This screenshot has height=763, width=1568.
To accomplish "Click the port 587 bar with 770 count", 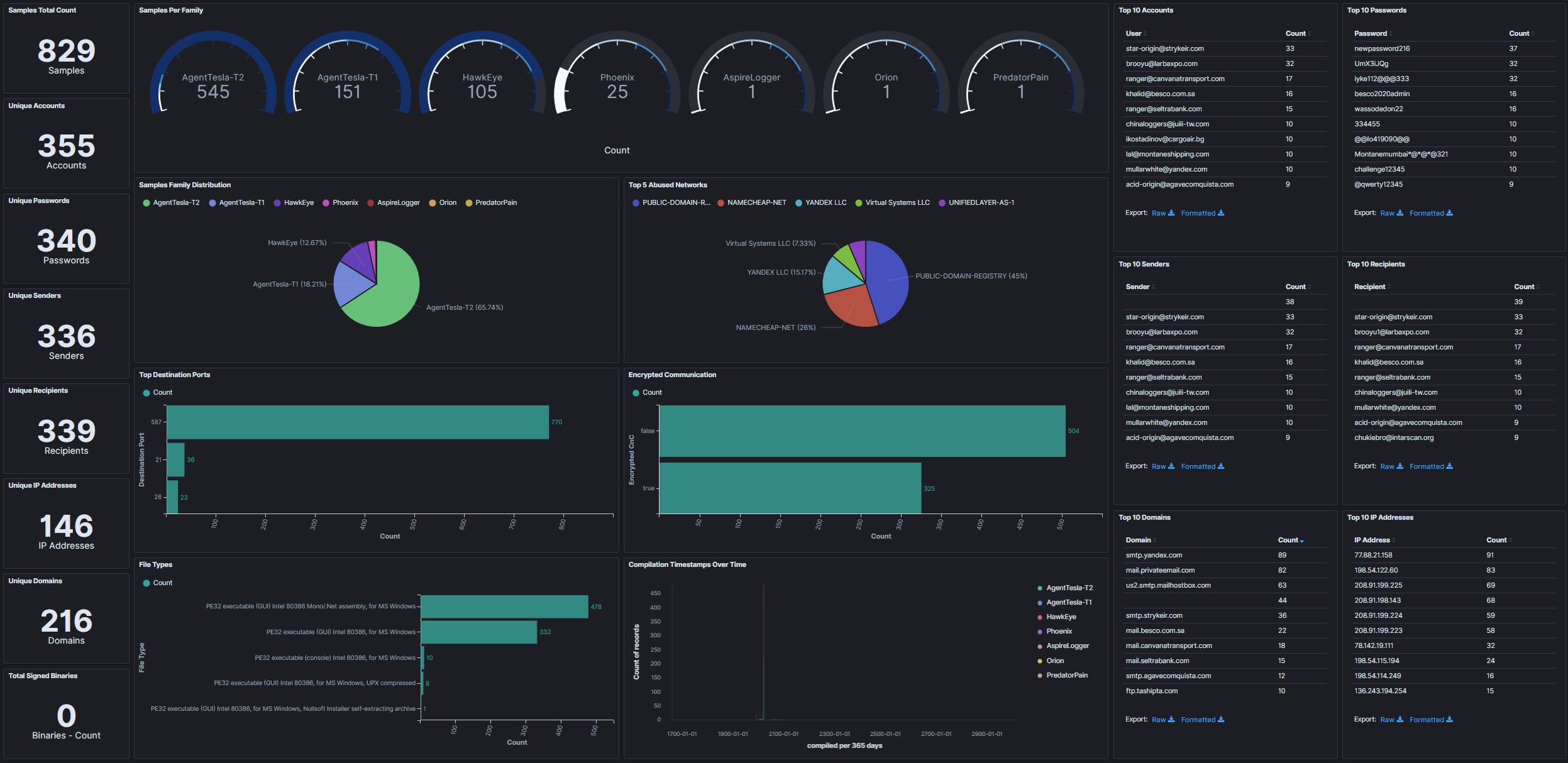I will [358, 422].
